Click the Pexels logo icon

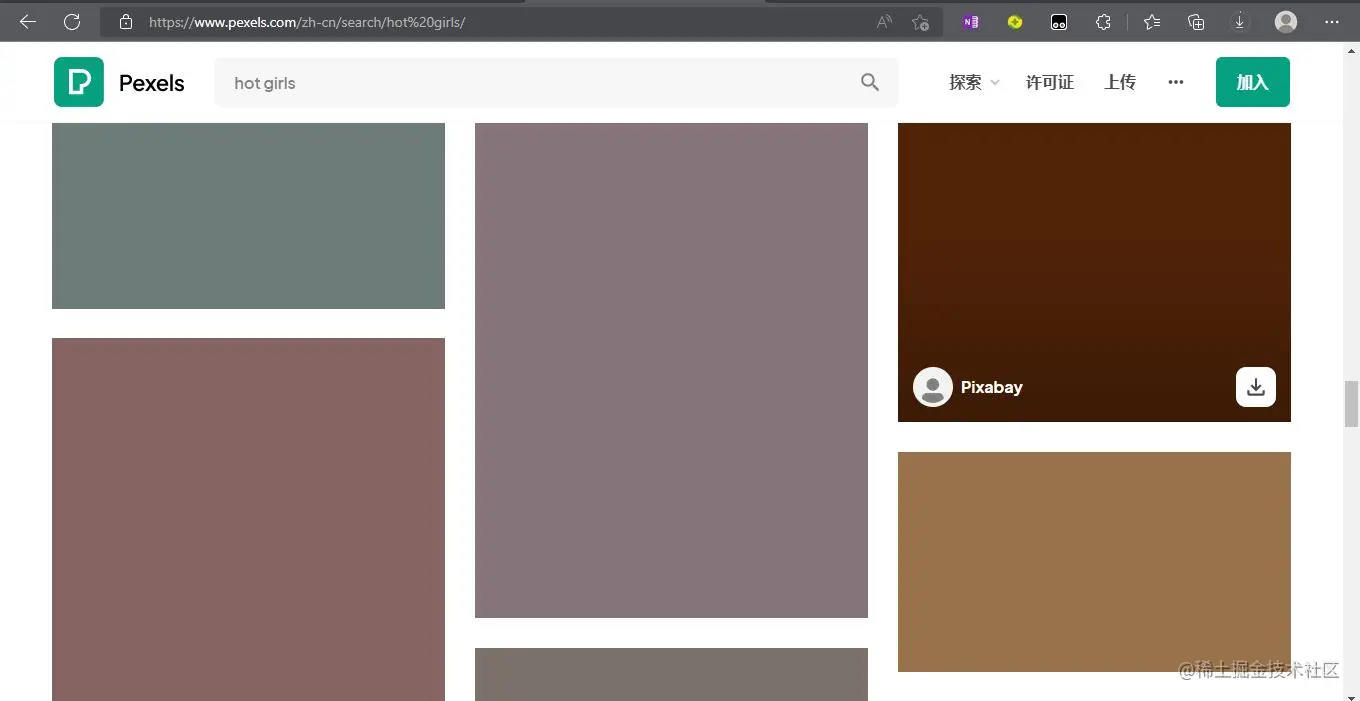click(x=79, y=82)
